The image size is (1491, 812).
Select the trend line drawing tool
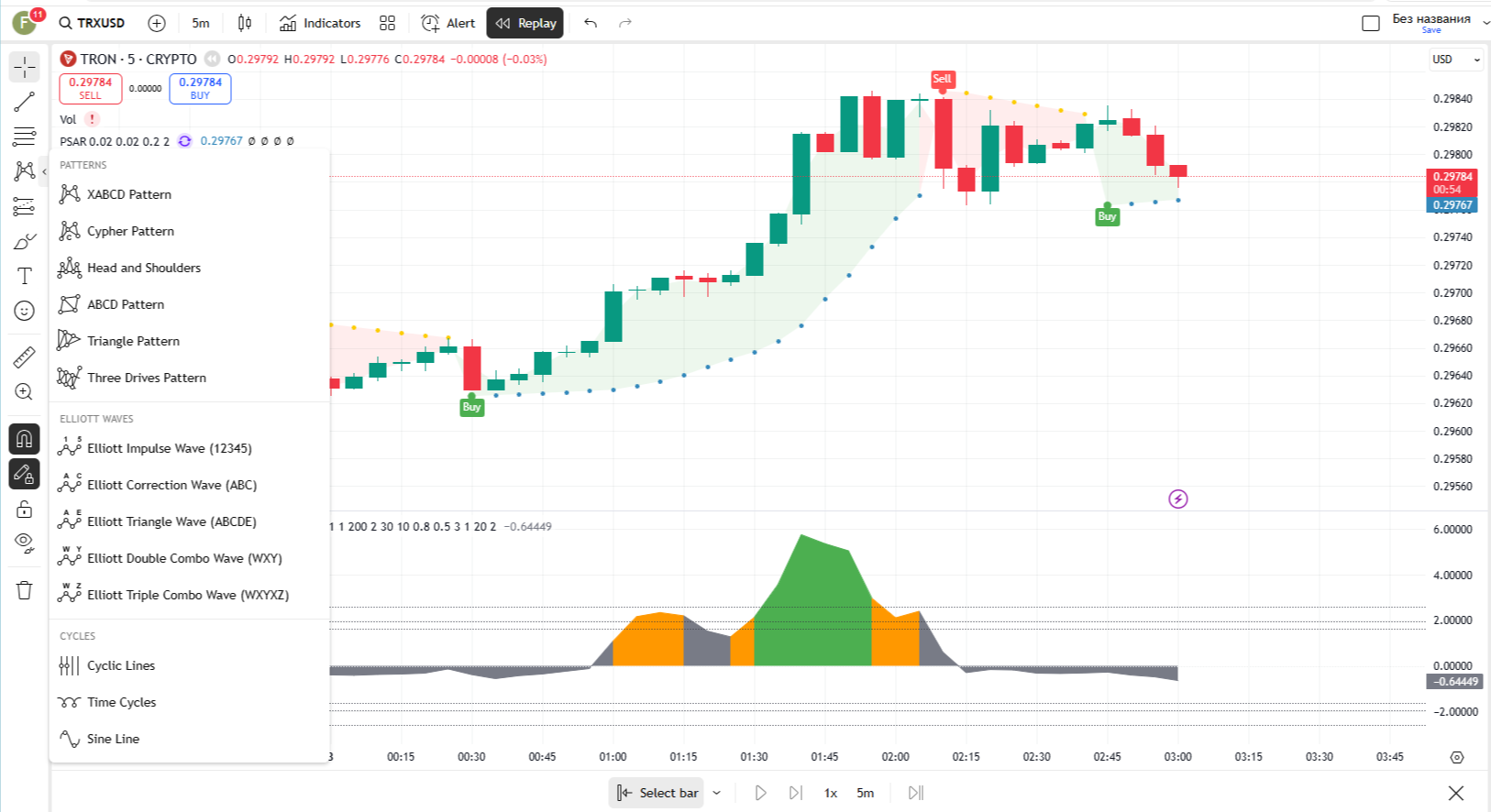(25, 102)
